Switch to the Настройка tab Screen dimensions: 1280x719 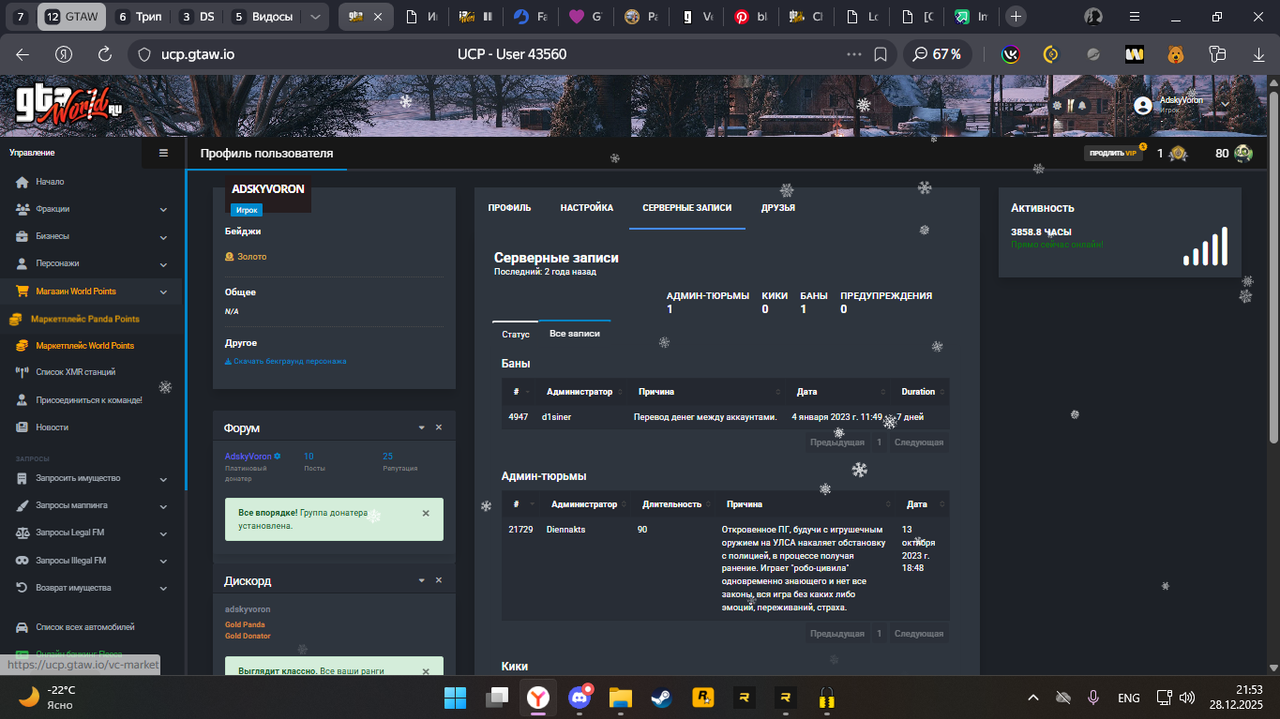[x=587, y=208]
